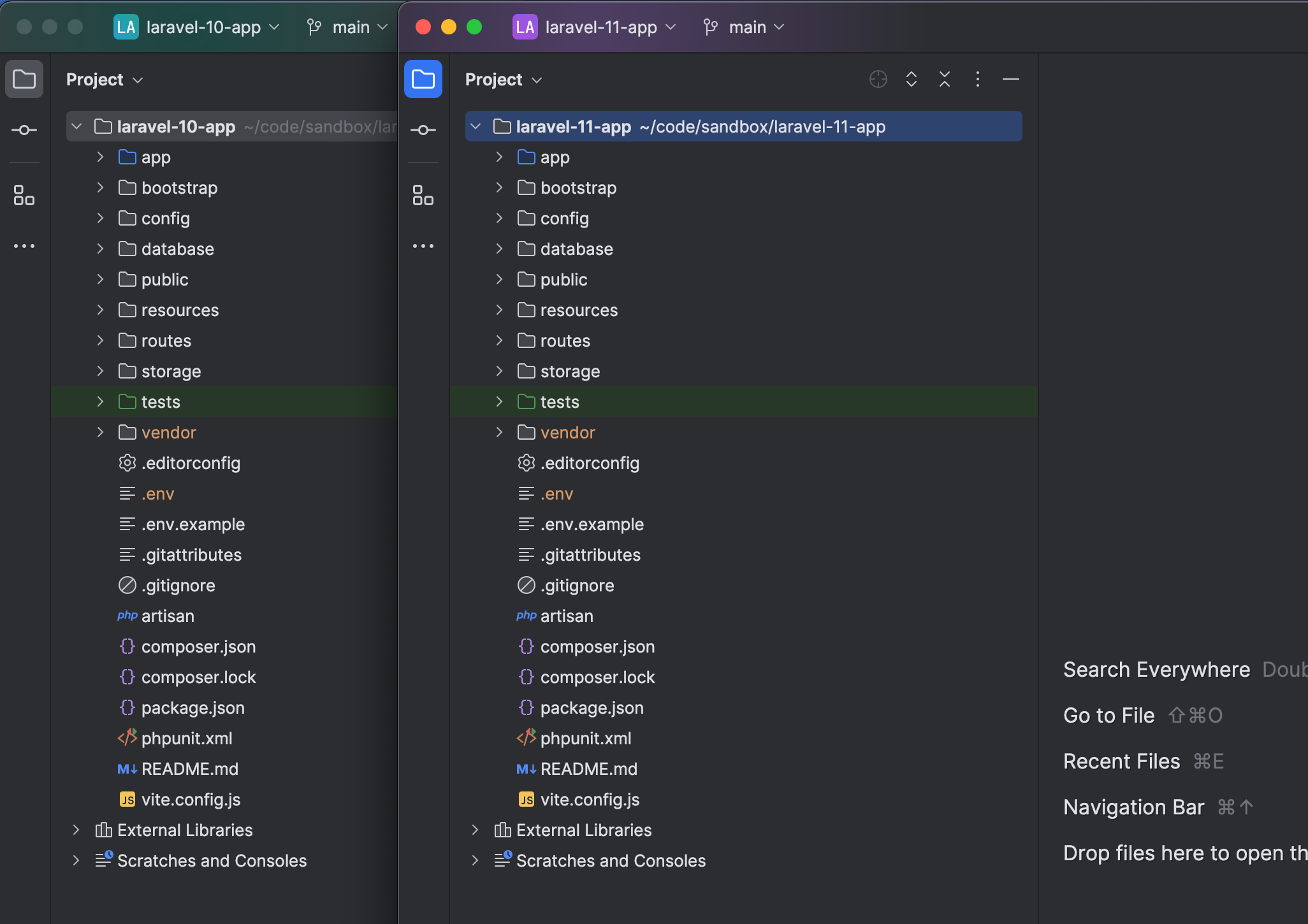Open main branch dropdown in laravel-11-app
The height and width of the screenshot is (924, 1308).
744,27
